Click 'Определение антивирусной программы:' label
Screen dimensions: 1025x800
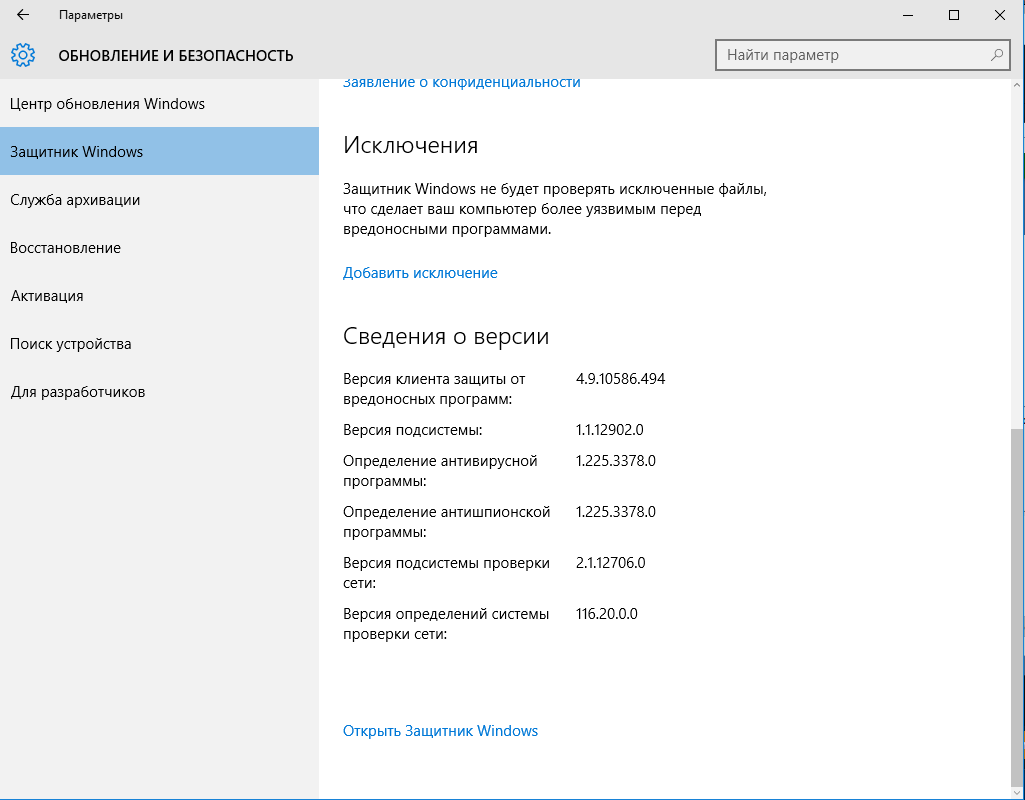(440, 471)
